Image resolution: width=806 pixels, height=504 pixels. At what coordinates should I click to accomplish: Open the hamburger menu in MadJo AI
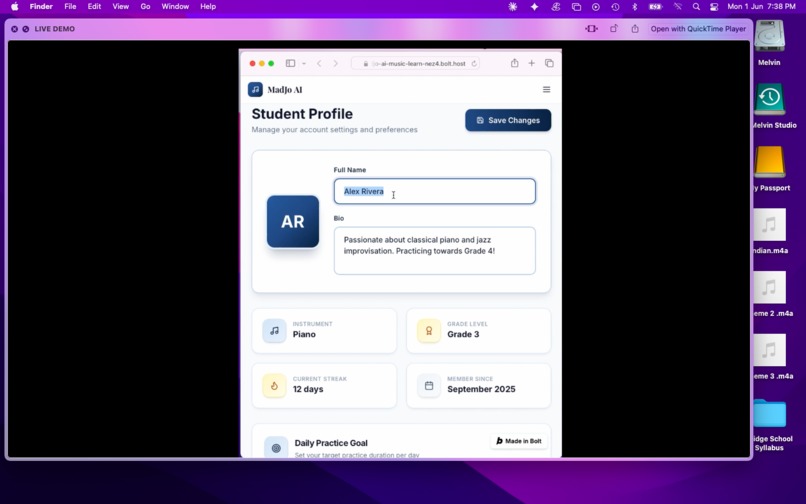click(x=546, y=89)
